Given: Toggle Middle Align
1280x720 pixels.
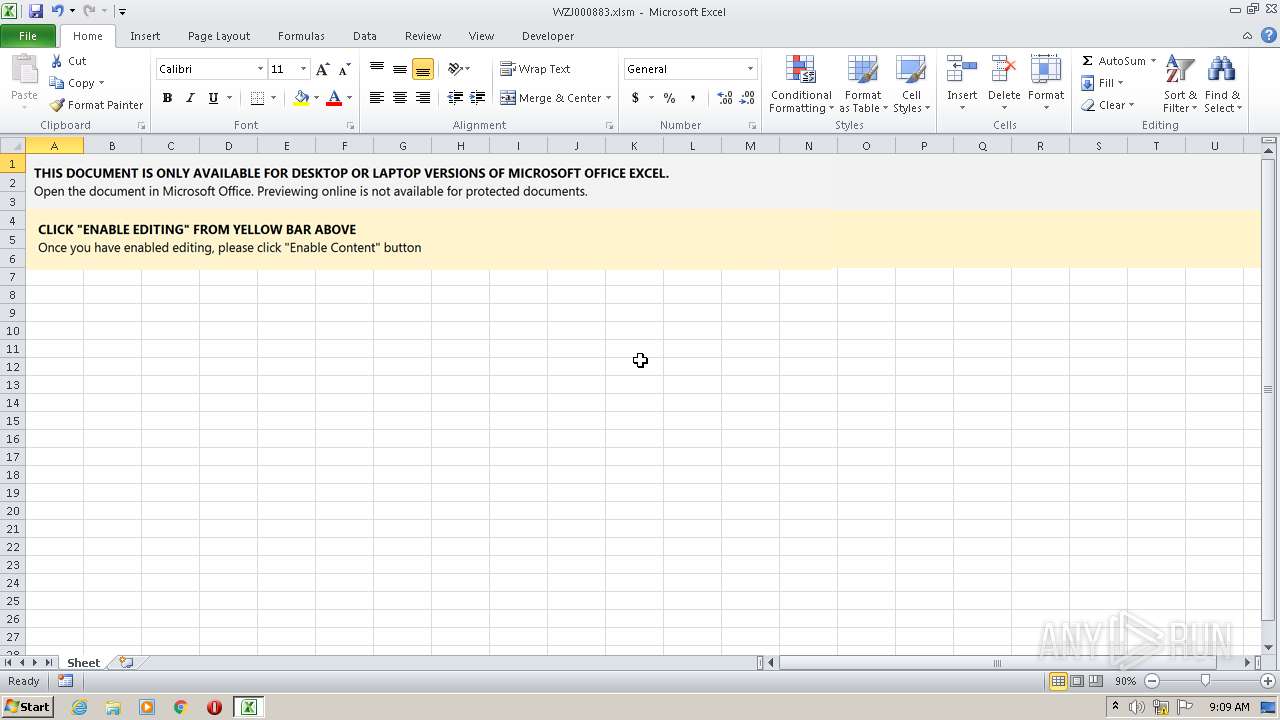Looking at the screenshot, I should pos(400,69).
